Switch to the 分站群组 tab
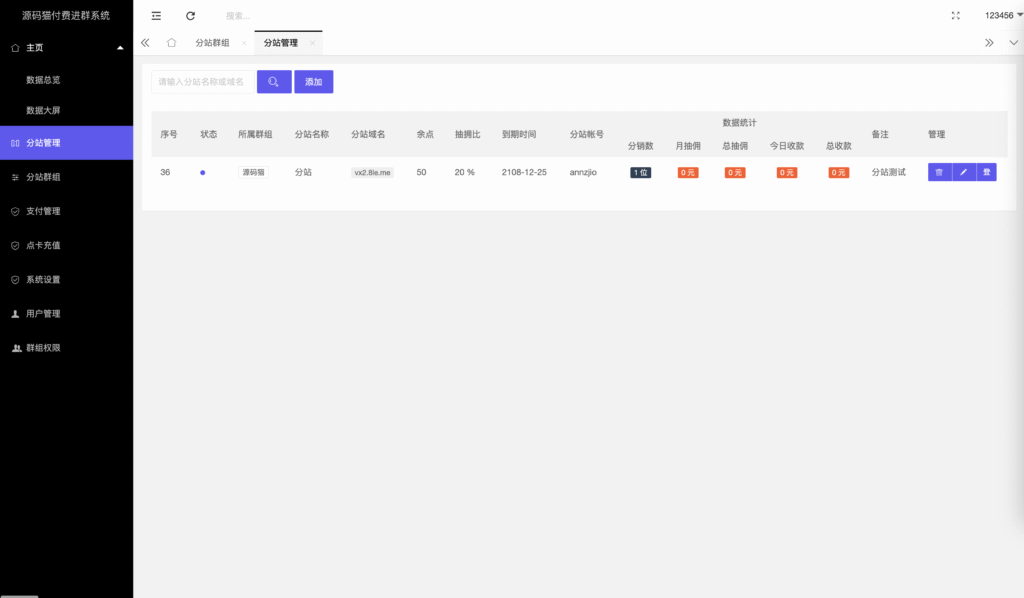 click(212, 43)
